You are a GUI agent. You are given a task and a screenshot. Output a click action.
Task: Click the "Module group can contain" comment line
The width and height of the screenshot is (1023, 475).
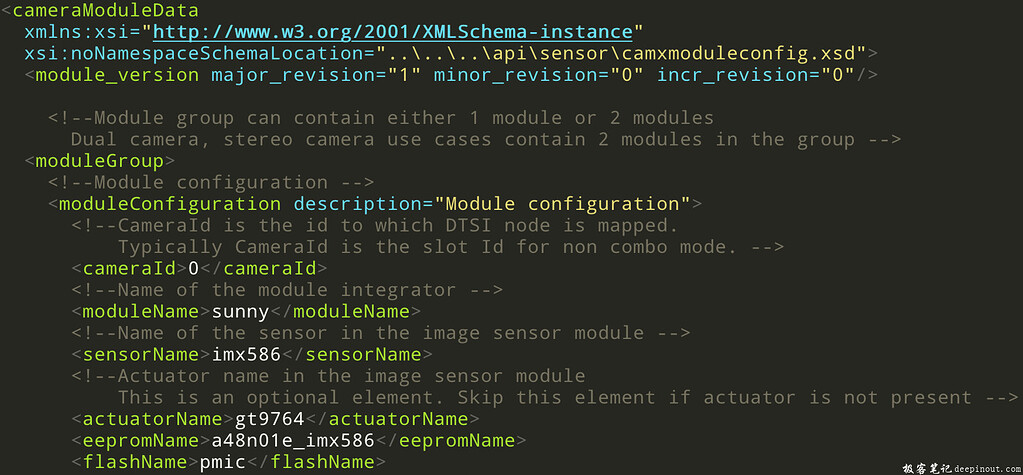380,118
